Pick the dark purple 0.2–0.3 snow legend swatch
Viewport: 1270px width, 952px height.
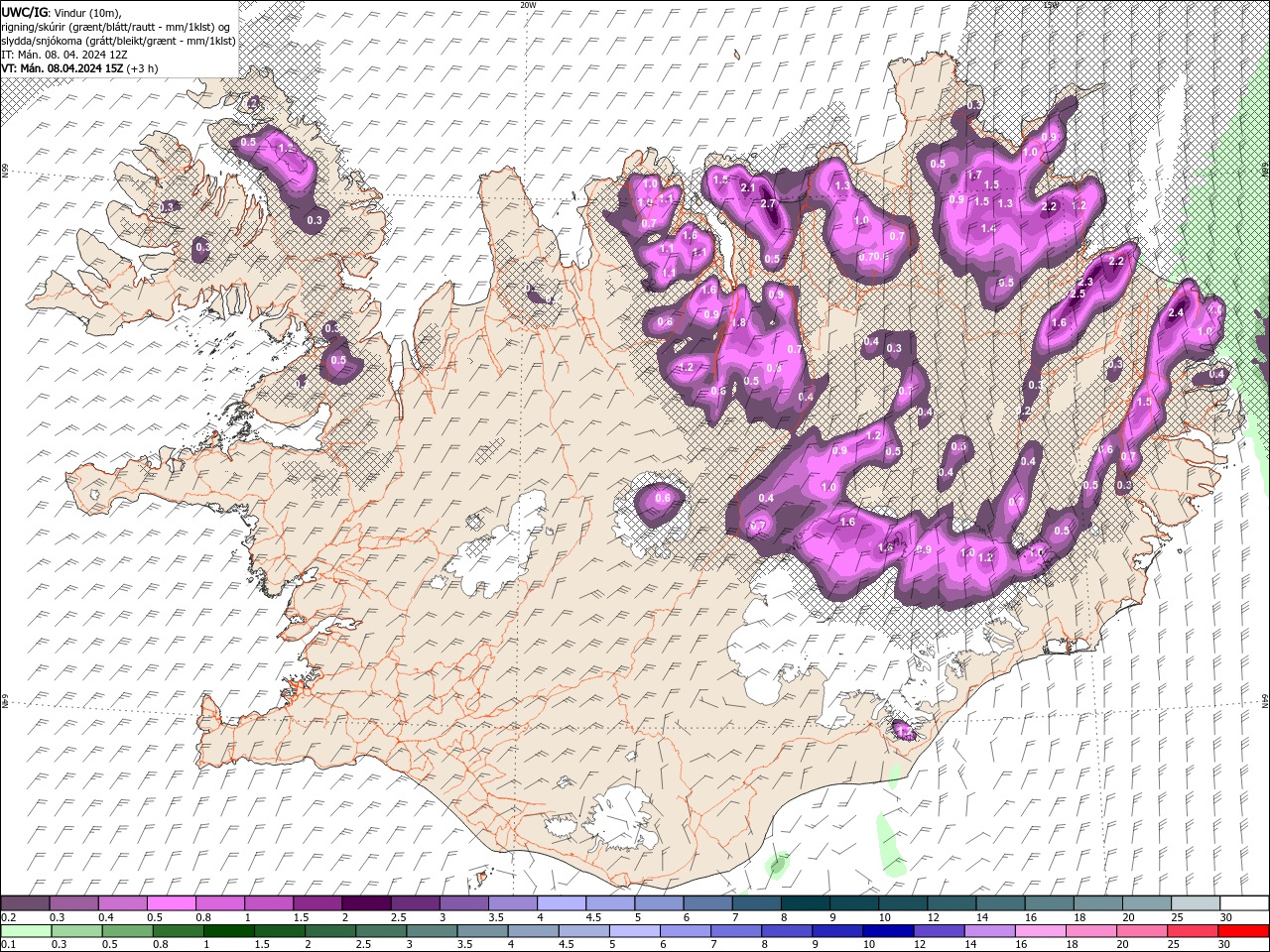point(27,903)
